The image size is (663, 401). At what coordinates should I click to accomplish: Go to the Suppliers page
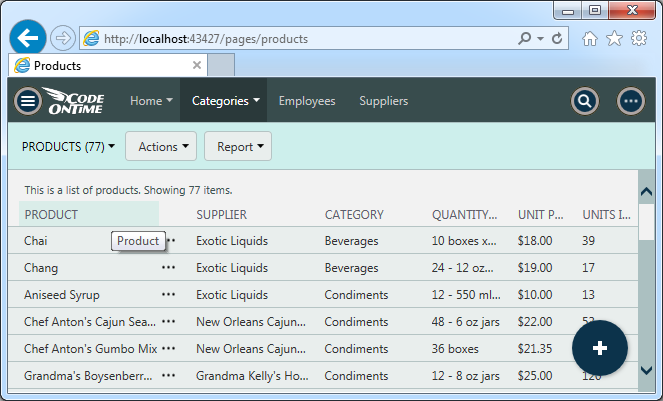[383, 101]
